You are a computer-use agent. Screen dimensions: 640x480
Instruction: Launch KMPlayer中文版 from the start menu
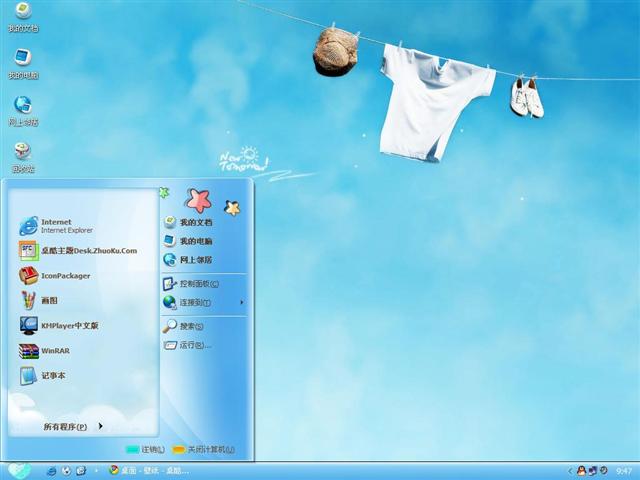coord(59,326)
